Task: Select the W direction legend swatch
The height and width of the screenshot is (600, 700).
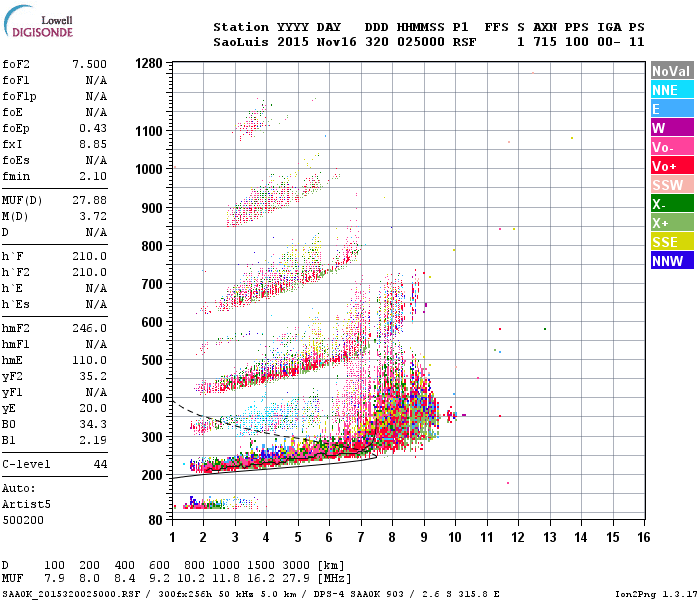Action: click(672, 128)
